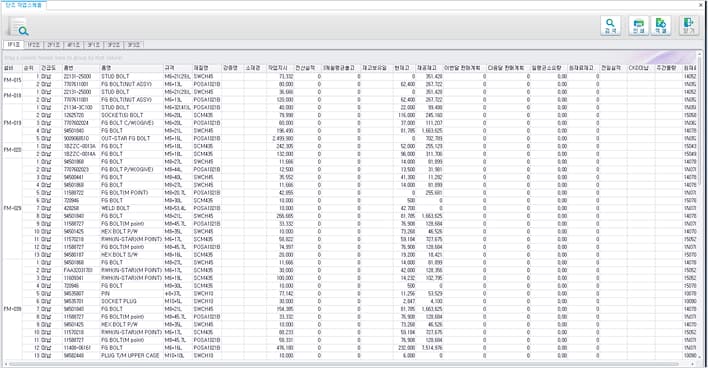Export the grid with the Excel icon
Viewport: 708px width, 368px height.
coord(661,26)
